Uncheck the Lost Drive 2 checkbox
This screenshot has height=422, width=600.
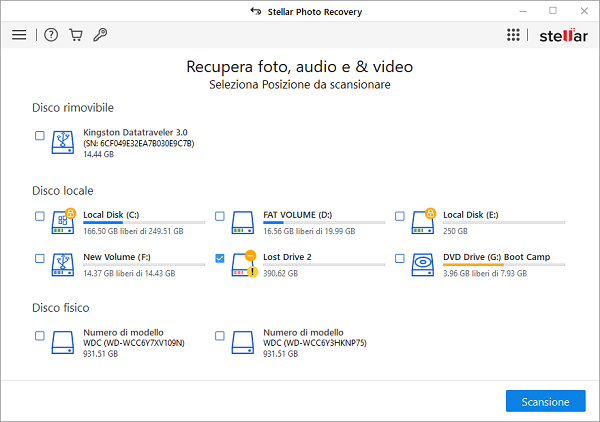220,258
